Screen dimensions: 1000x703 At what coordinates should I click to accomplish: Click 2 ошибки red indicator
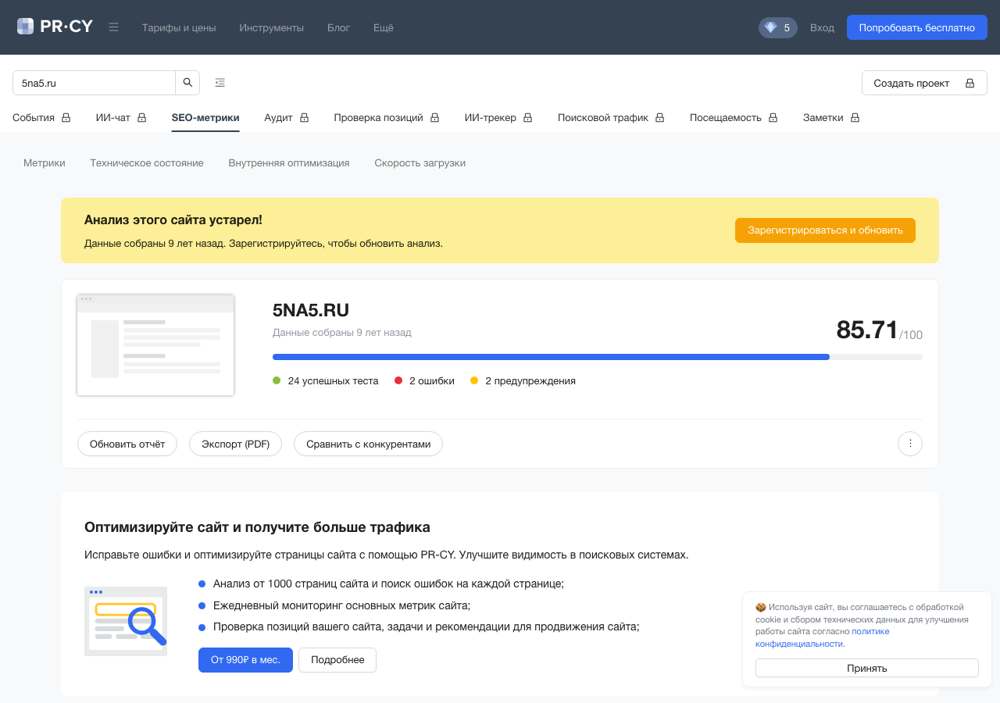pyautogui.click(x=424, y=381)
